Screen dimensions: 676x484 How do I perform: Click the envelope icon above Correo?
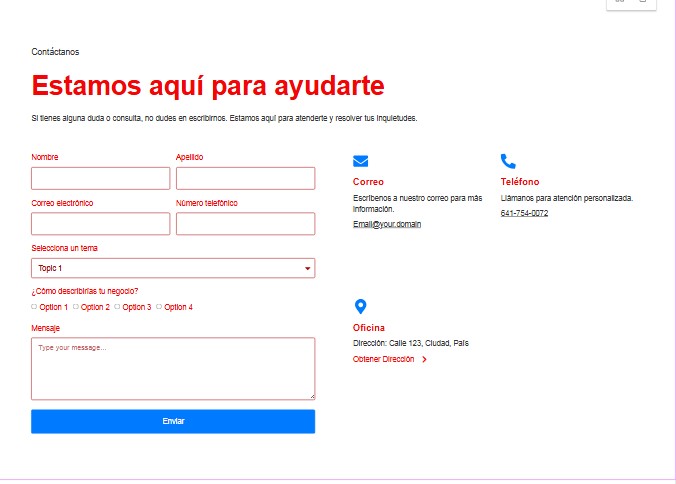coord(361,161)
